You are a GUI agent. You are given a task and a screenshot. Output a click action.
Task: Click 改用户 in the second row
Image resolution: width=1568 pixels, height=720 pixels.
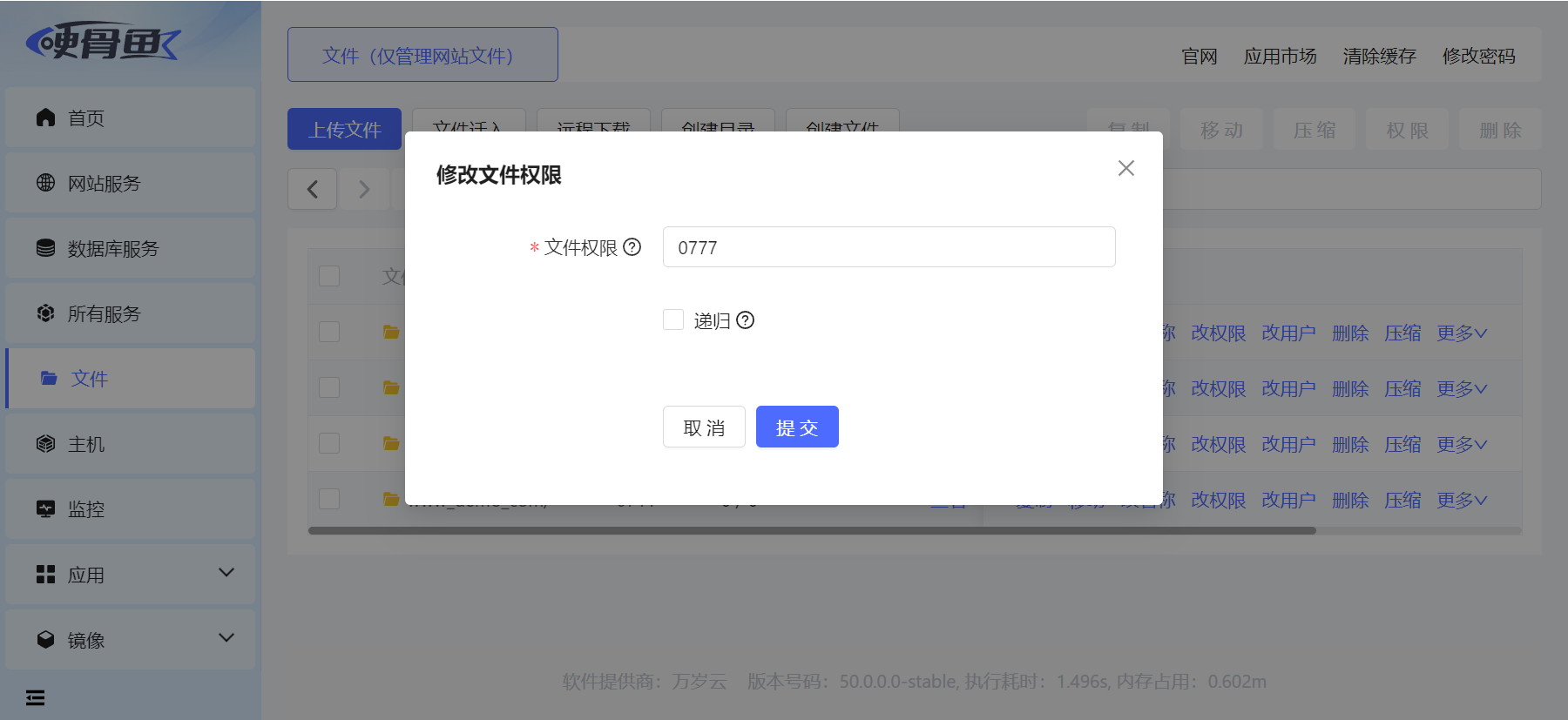click(1288, 388)
